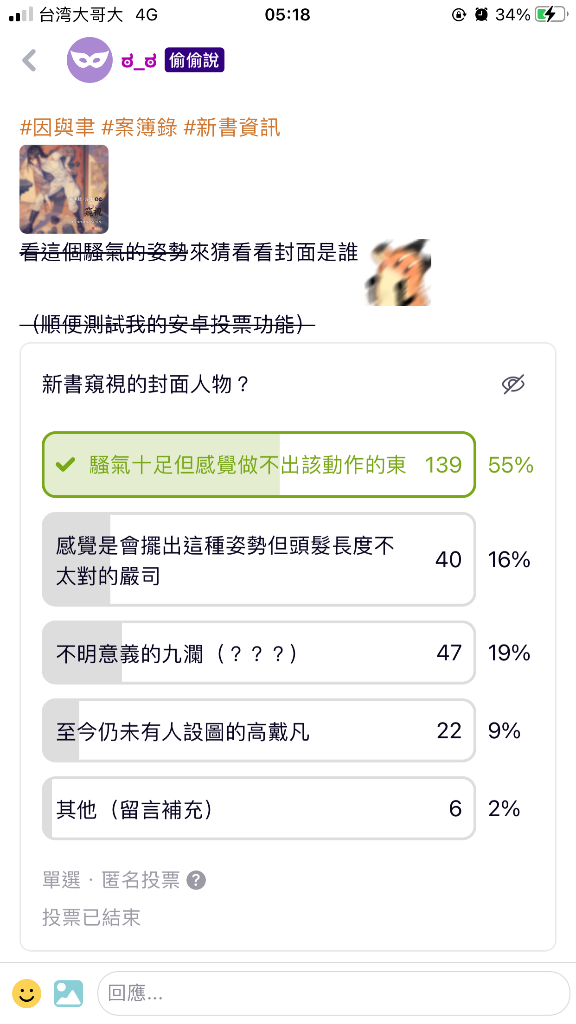Tap the question mark help icon

[x=196, y=880]
